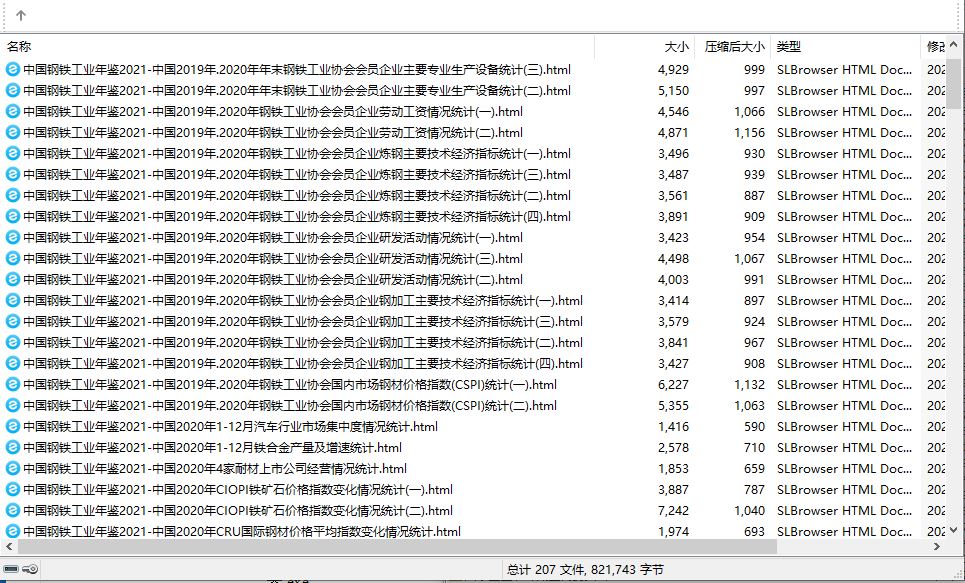Go up one folder level with the arrow
965x583 pixels.
[21, 15]
